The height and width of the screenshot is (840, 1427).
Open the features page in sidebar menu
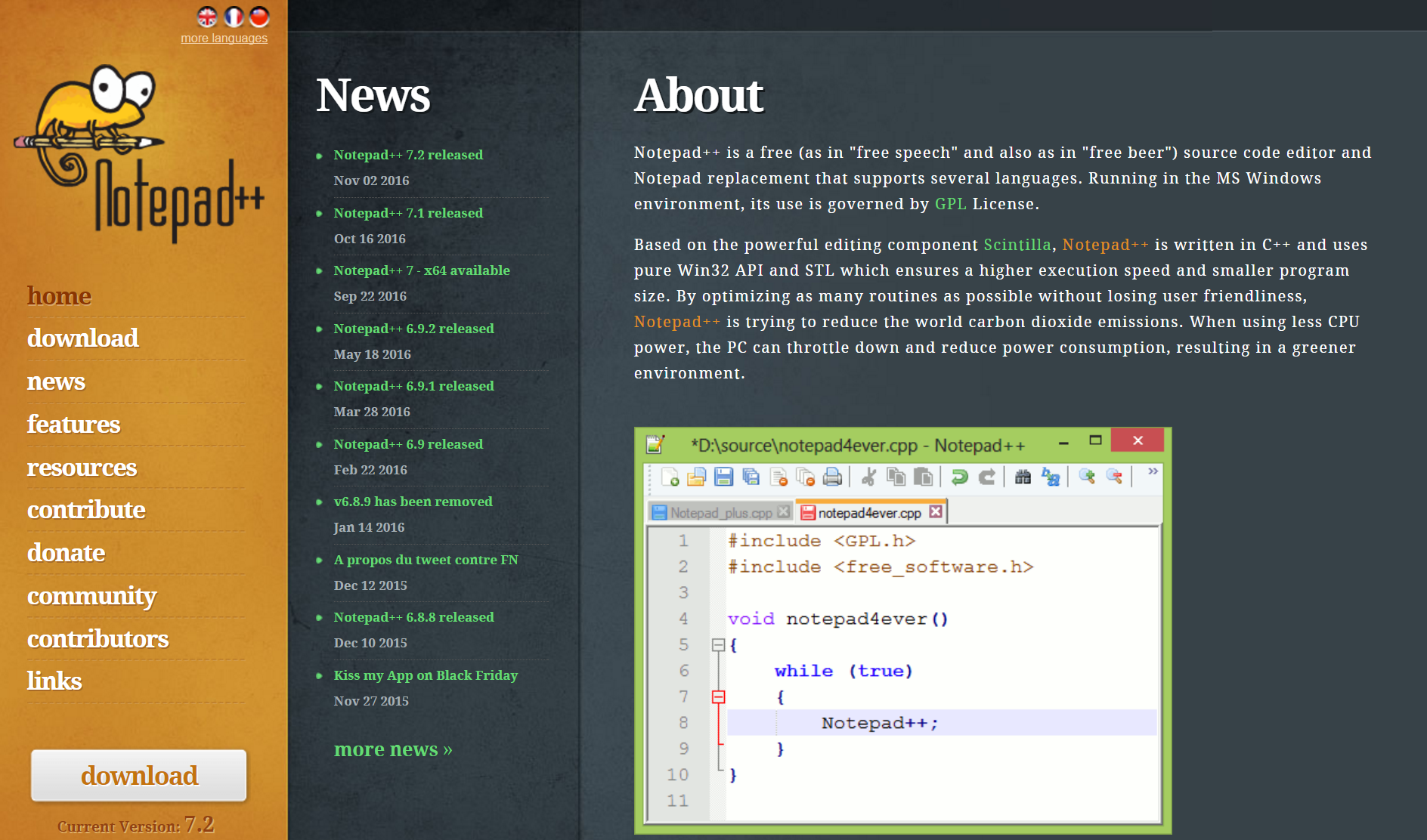click(73, 425)
